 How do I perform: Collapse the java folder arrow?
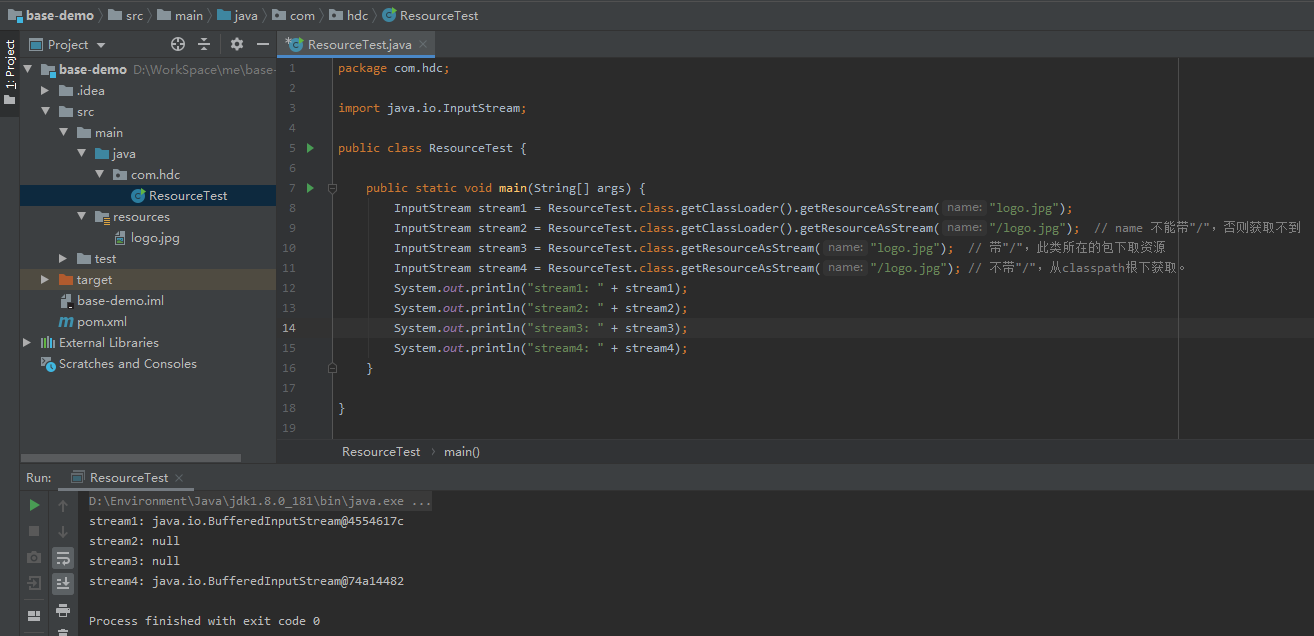pyautogui.click(x=82, y=154)
